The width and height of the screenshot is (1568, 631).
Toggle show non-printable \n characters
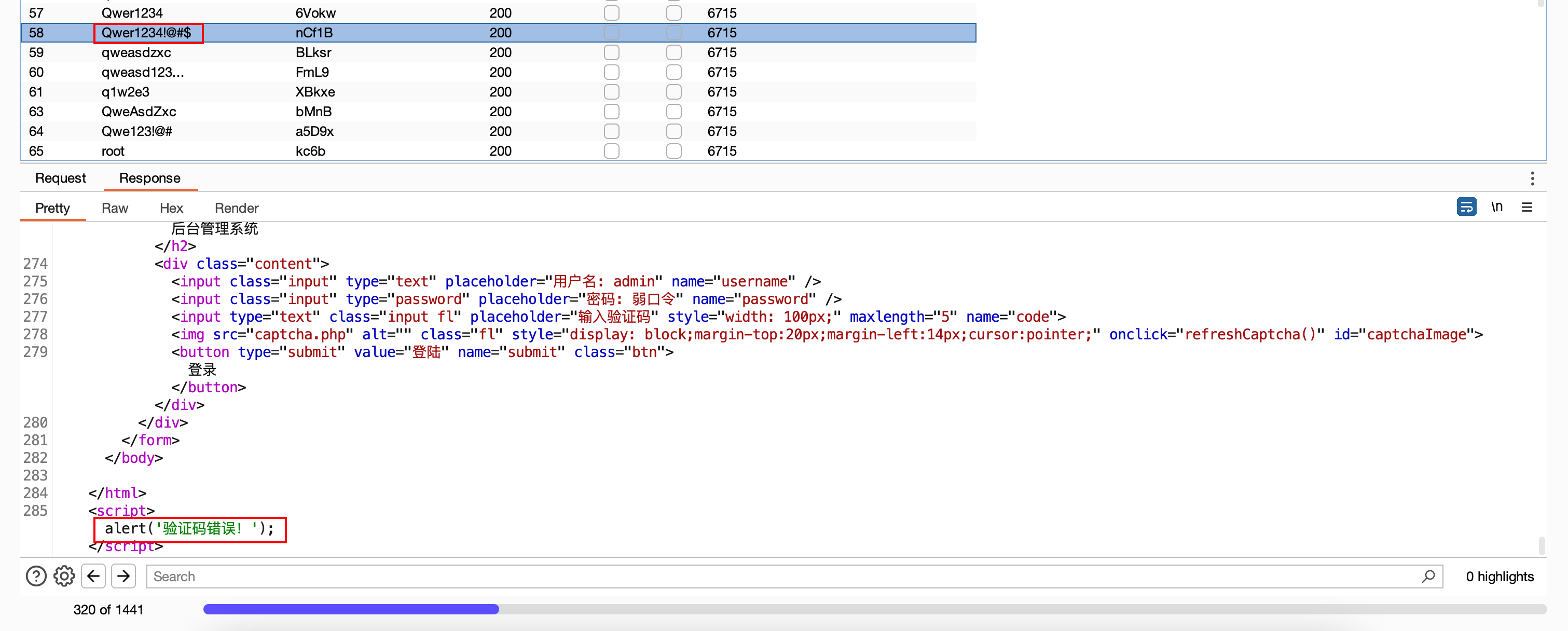pos(1497,207)
